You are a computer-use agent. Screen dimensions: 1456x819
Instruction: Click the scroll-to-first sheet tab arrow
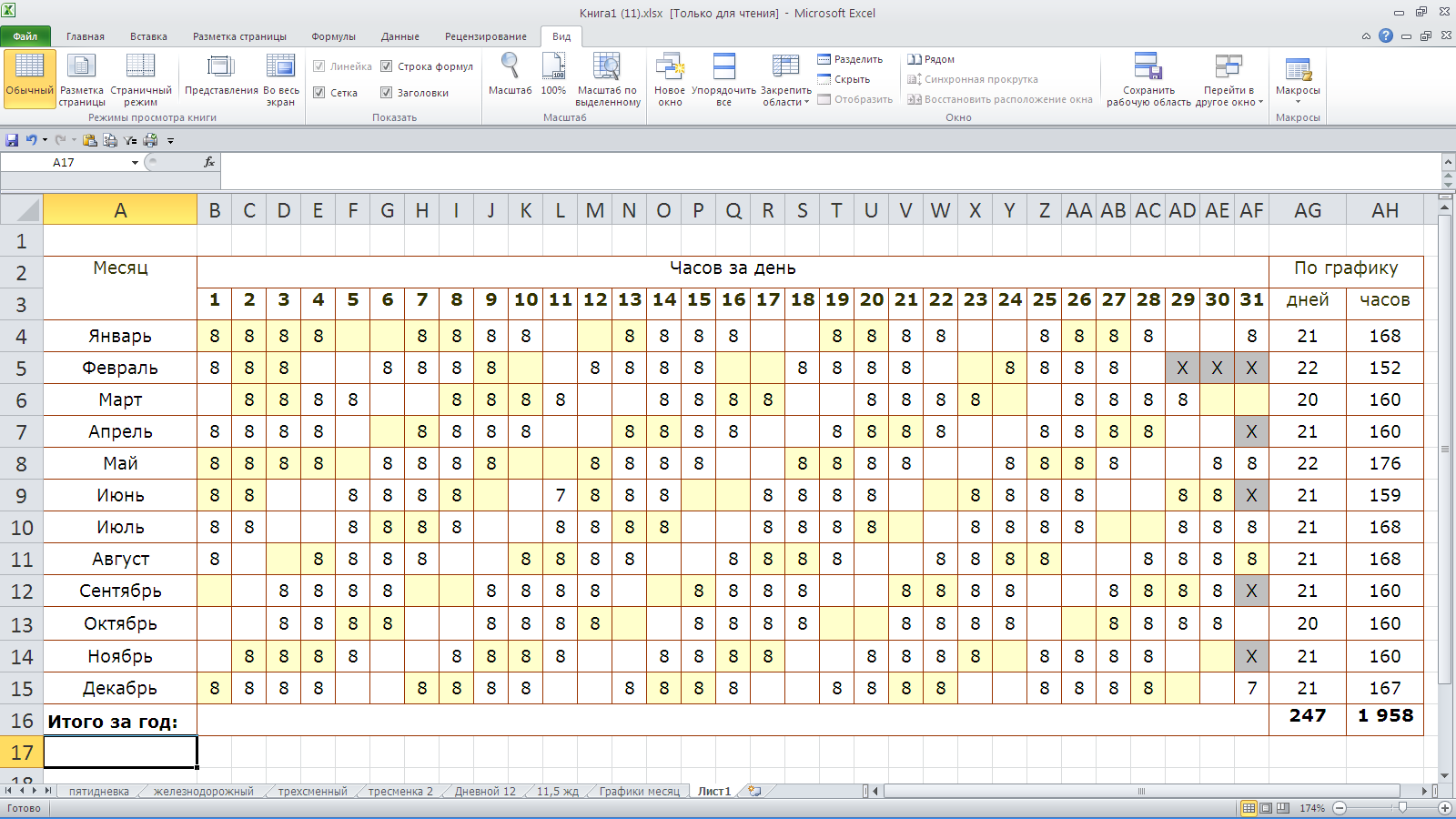9,791
